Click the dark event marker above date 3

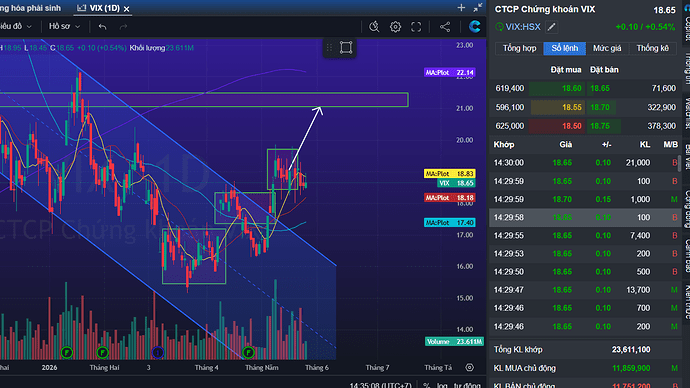tap(158, 352)
